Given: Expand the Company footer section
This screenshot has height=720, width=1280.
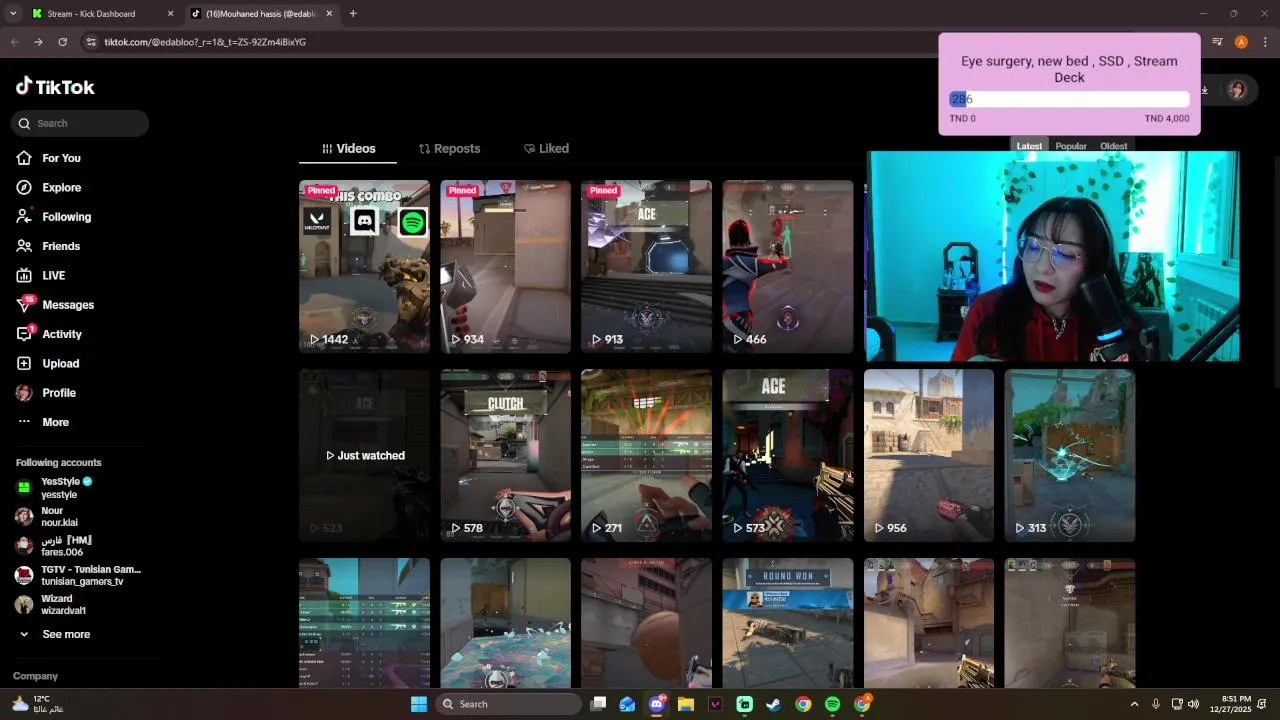Looking at the screenshot, I should 36,676.
